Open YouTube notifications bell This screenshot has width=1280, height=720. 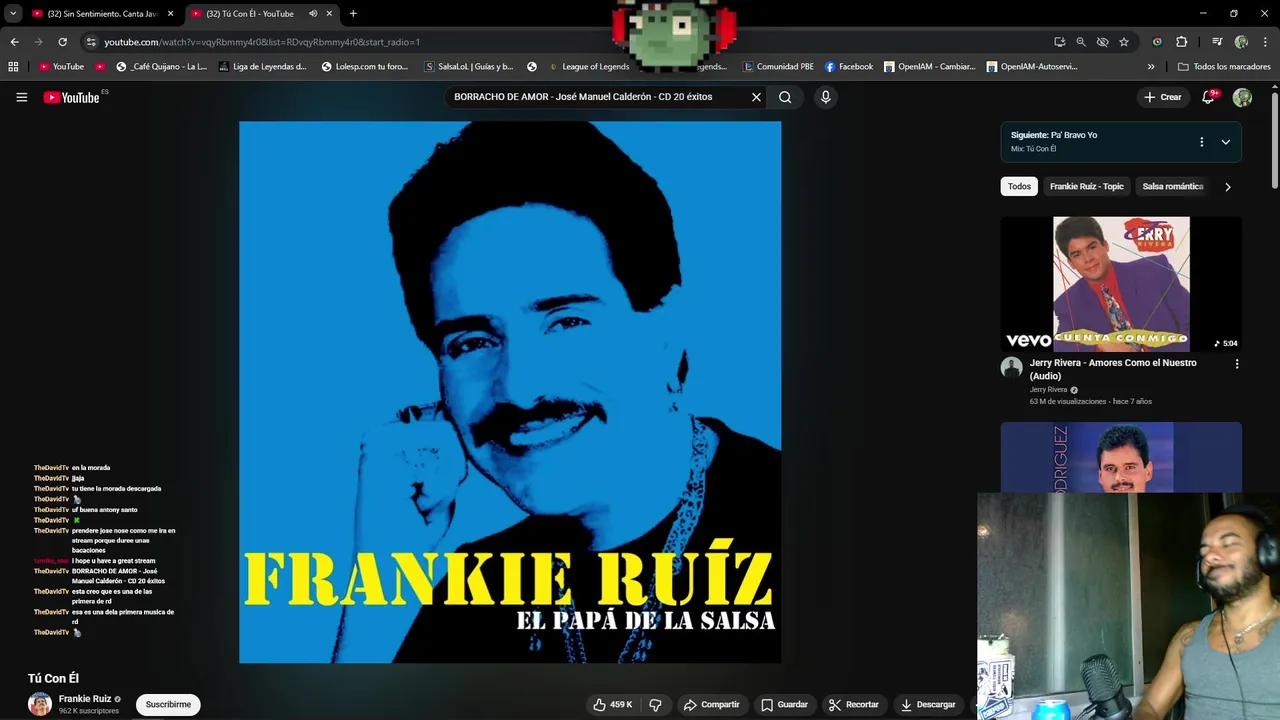pyautogui.click(x=1208, y=97)
